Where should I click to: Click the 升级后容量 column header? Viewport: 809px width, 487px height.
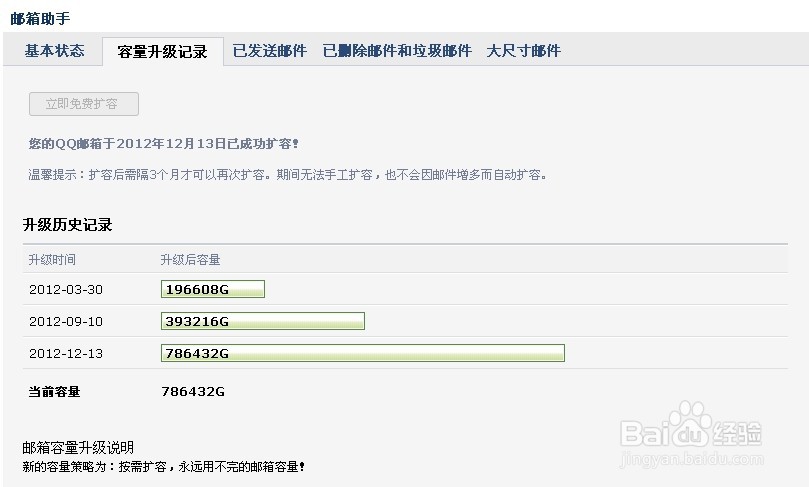190,260
